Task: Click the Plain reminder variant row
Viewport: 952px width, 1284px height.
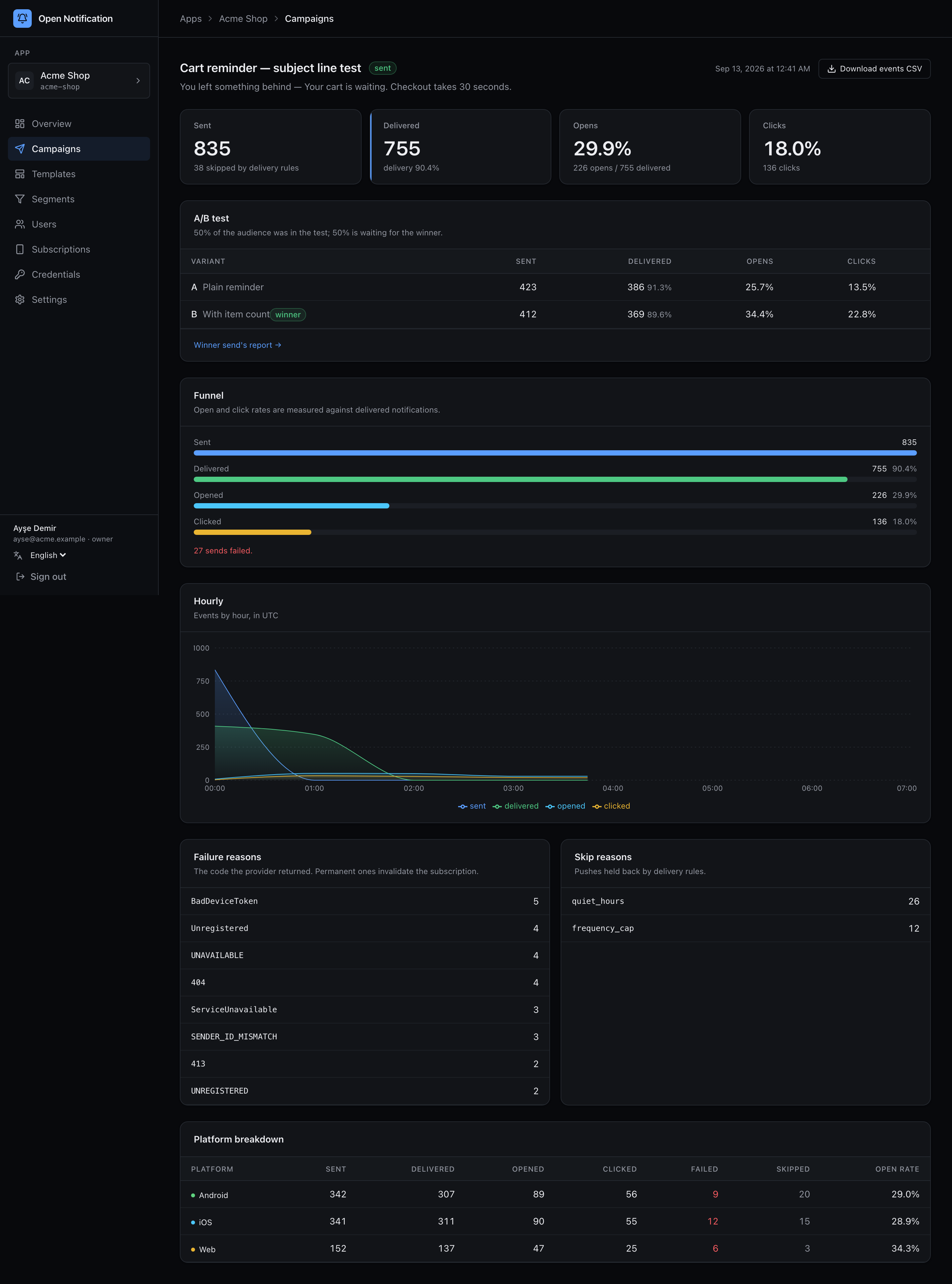Action: (x=555, y=287)
